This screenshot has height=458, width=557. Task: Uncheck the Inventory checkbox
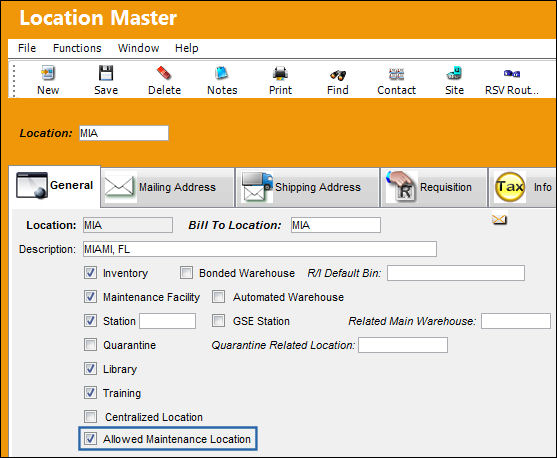pos(90,273)
